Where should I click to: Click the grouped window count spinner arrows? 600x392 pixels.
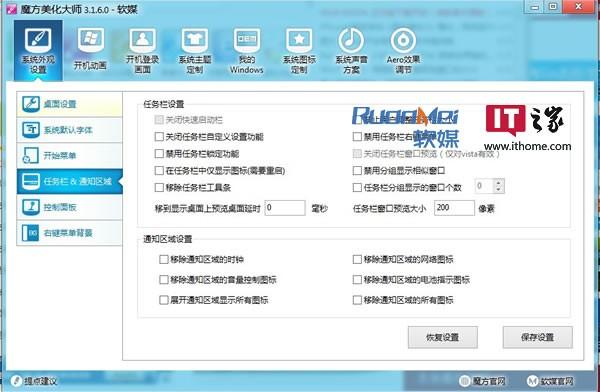tap(498, 186)
